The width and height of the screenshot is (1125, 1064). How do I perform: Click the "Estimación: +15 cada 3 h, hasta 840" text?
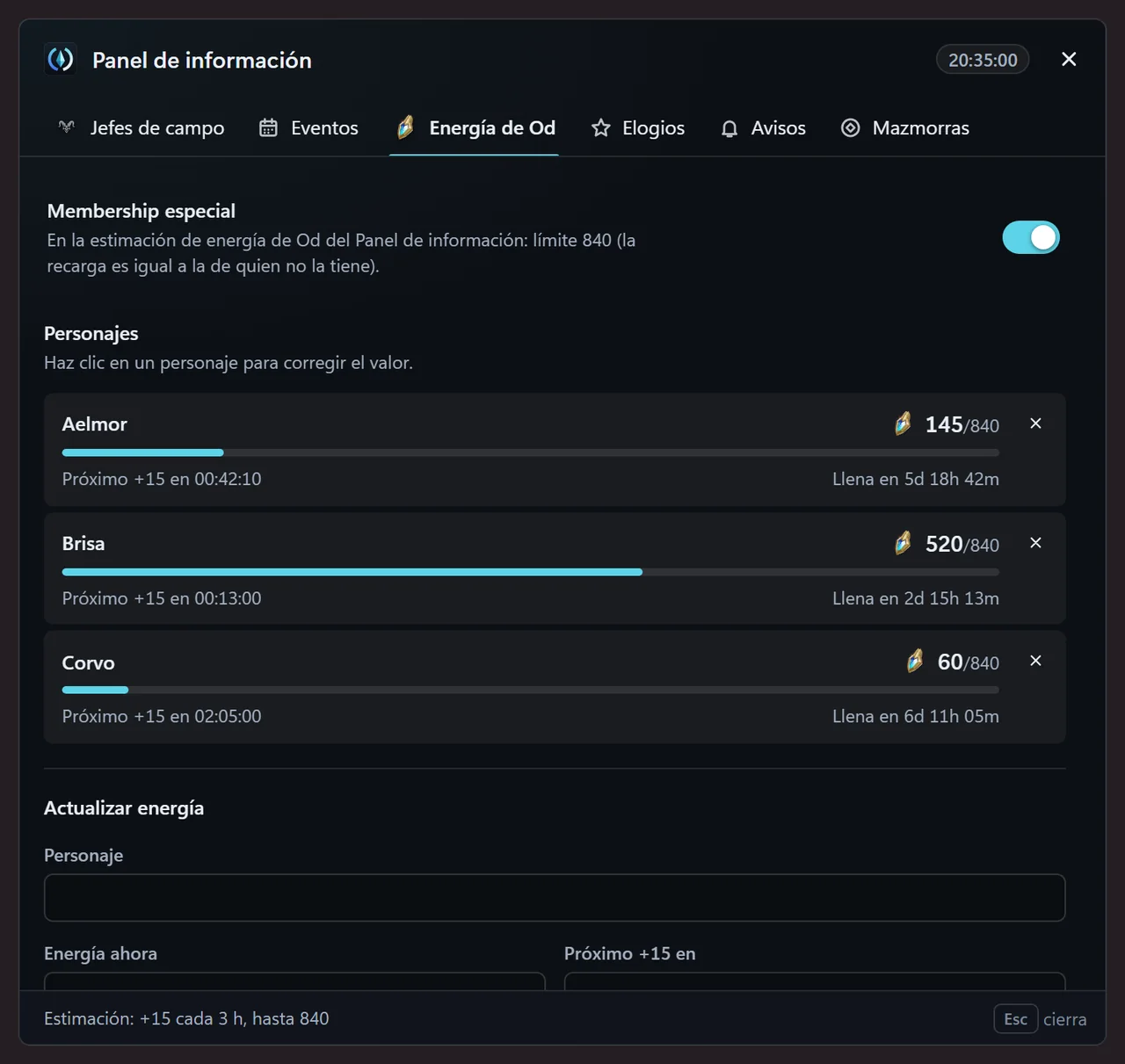click(186, 1018)
